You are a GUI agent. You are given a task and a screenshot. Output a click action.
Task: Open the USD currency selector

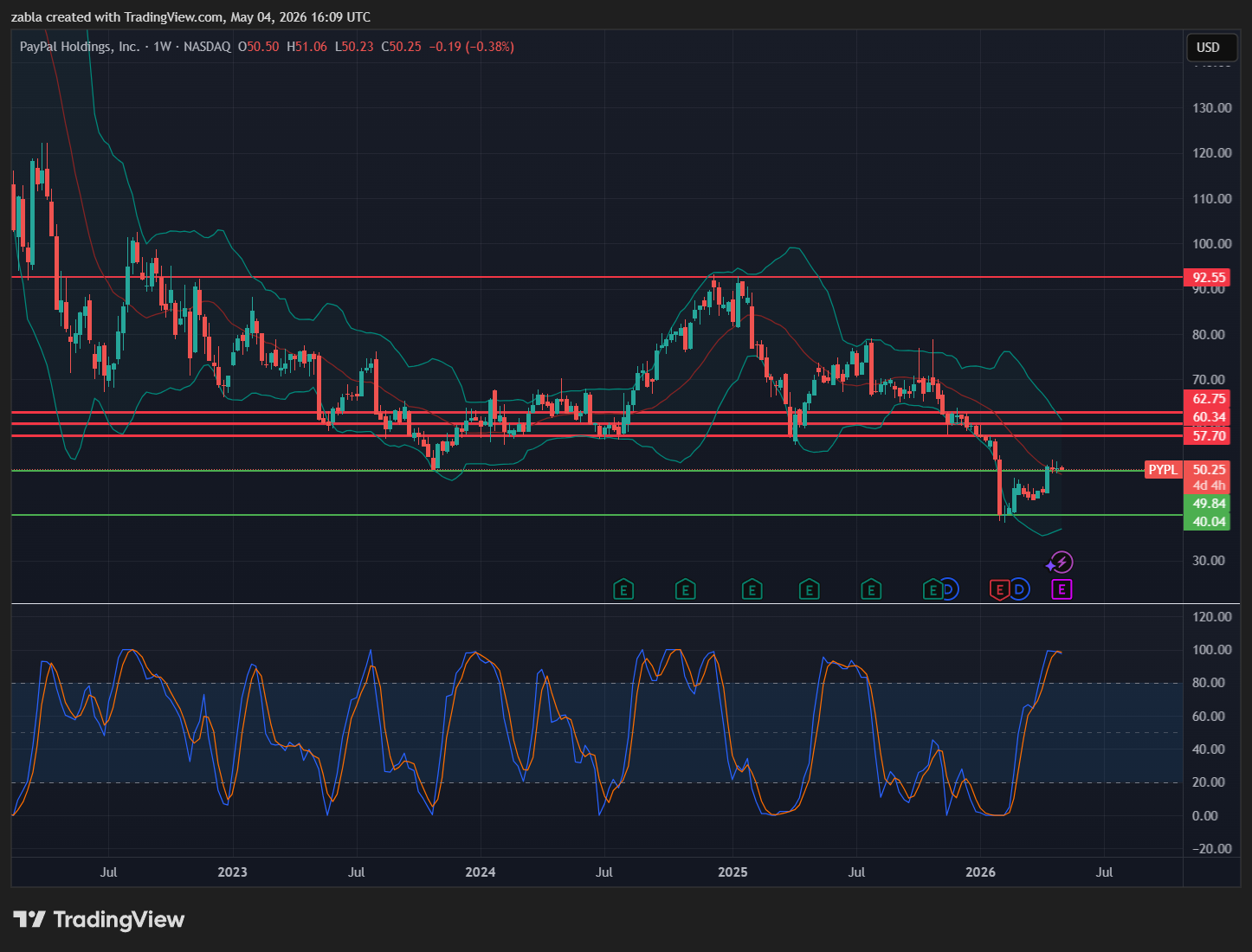[x=1208, y=48]
